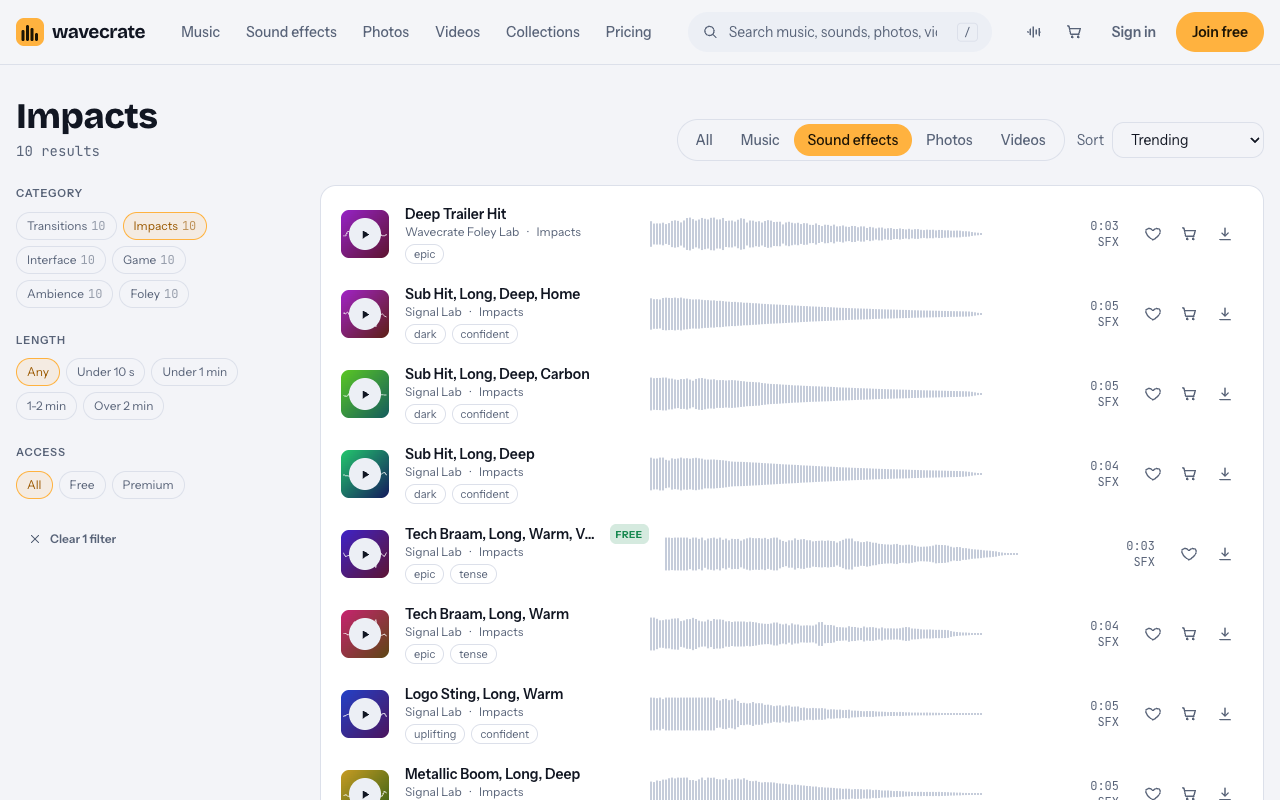
Task: Add 0:04 Sub Hit, Long, Deep to cart
Action: (x=1189, y=474)
